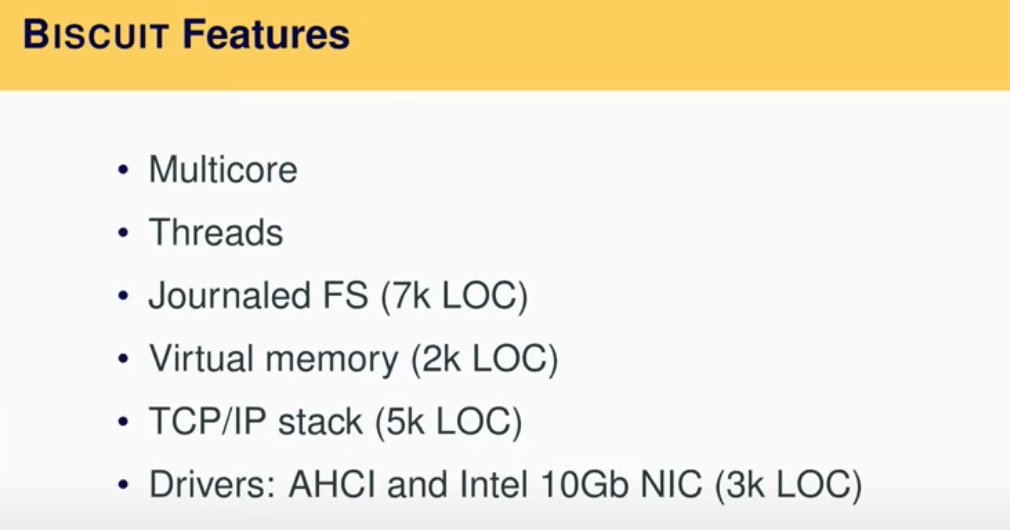The height and width of the screenshot is (530, 1010).
Task: Select the Threads bullet text
Action: [216, 233]
